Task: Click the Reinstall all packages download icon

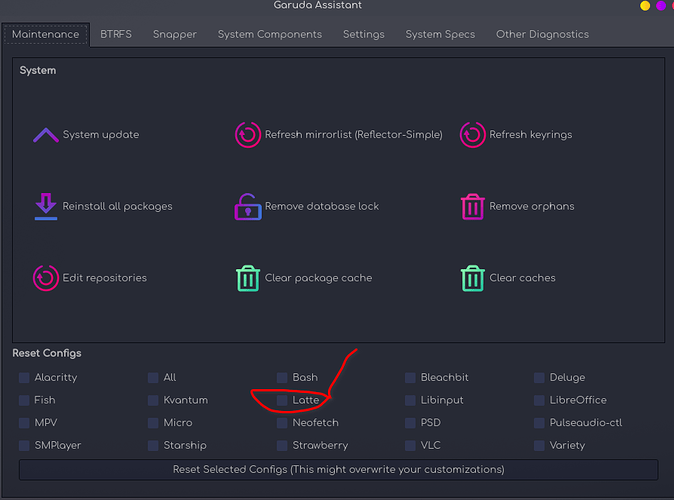Action: 46,206
